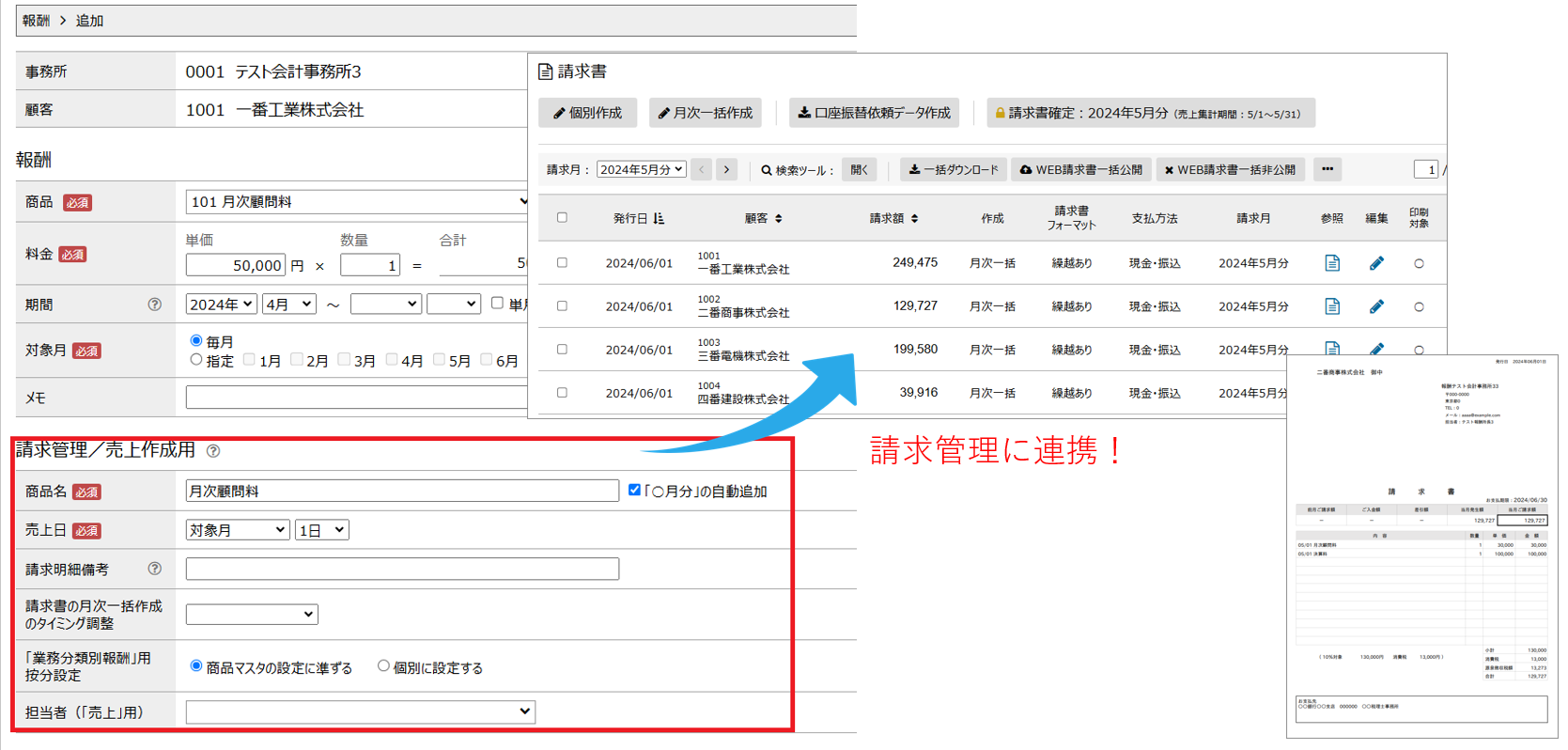
Task: Expand the 商品 101 月次顧問料 dropdown
Action: pos(357,202)
